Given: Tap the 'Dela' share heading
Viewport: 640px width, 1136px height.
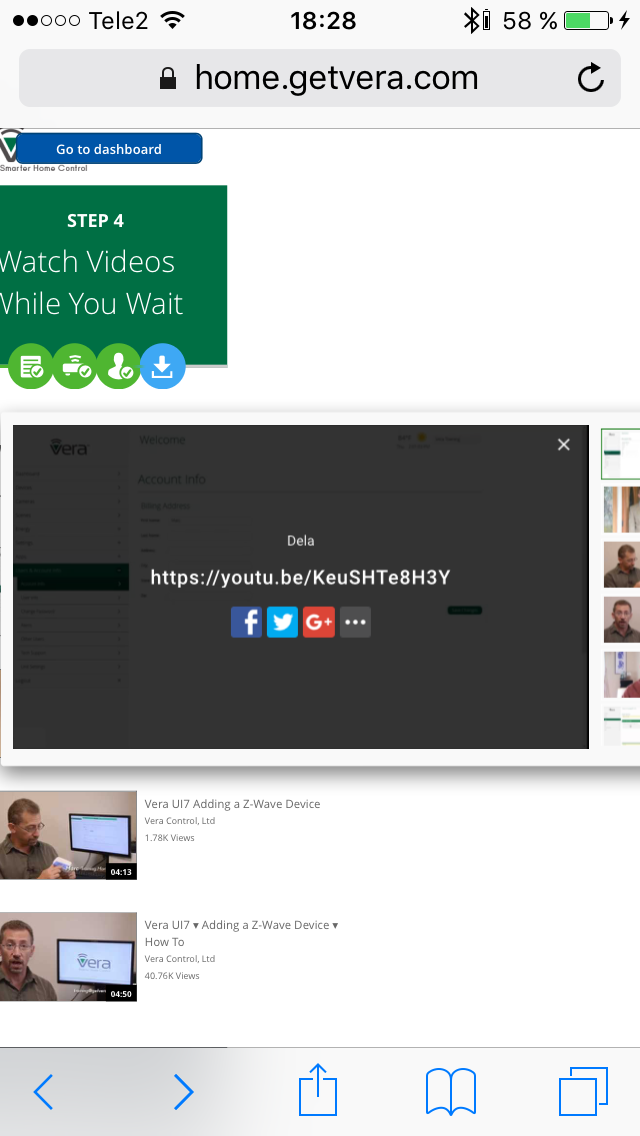Looking at the screenshot, I should pos(300,540).
